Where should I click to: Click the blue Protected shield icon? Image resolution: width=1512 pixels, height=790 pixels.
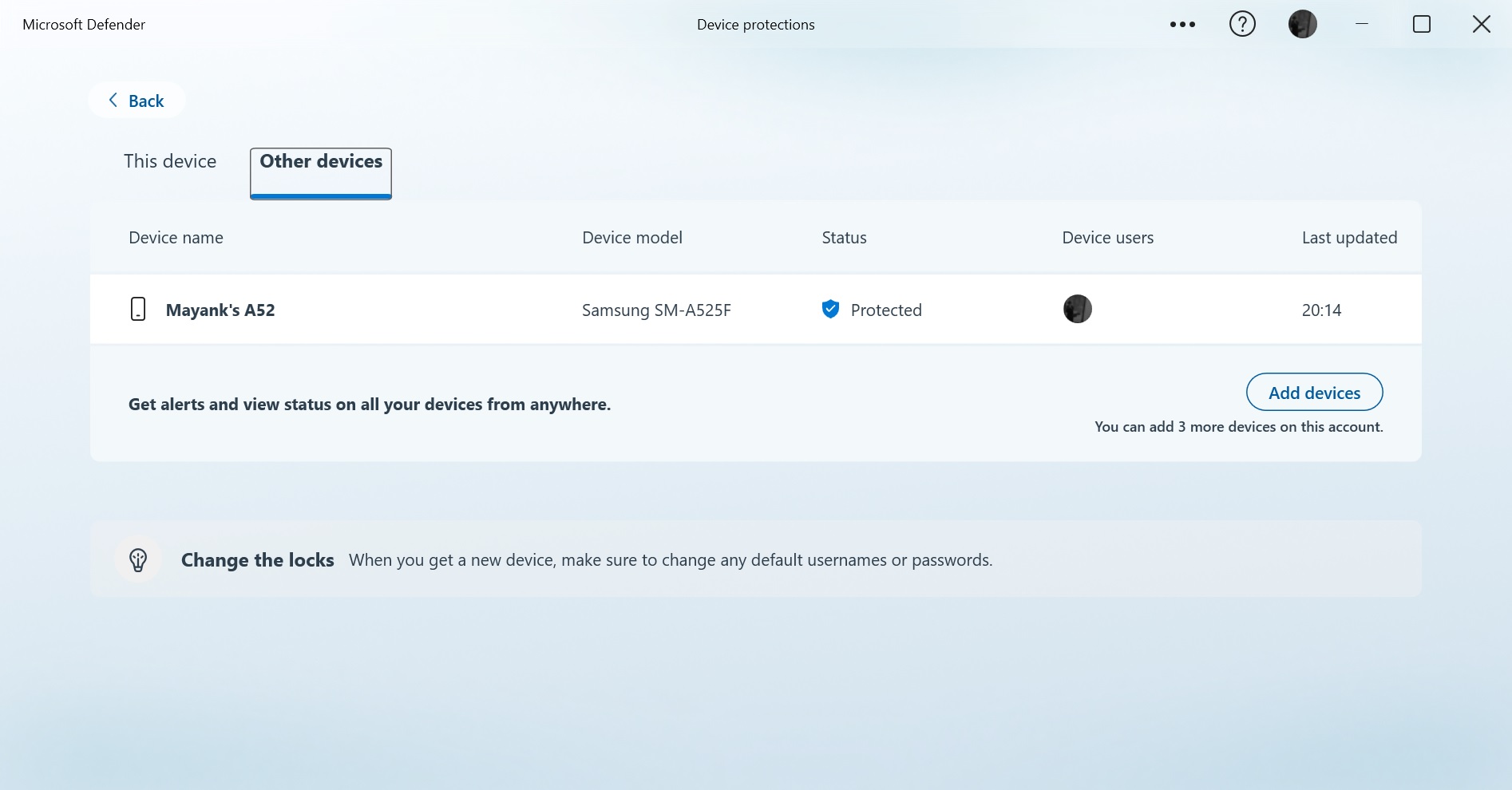pos(830,309)
